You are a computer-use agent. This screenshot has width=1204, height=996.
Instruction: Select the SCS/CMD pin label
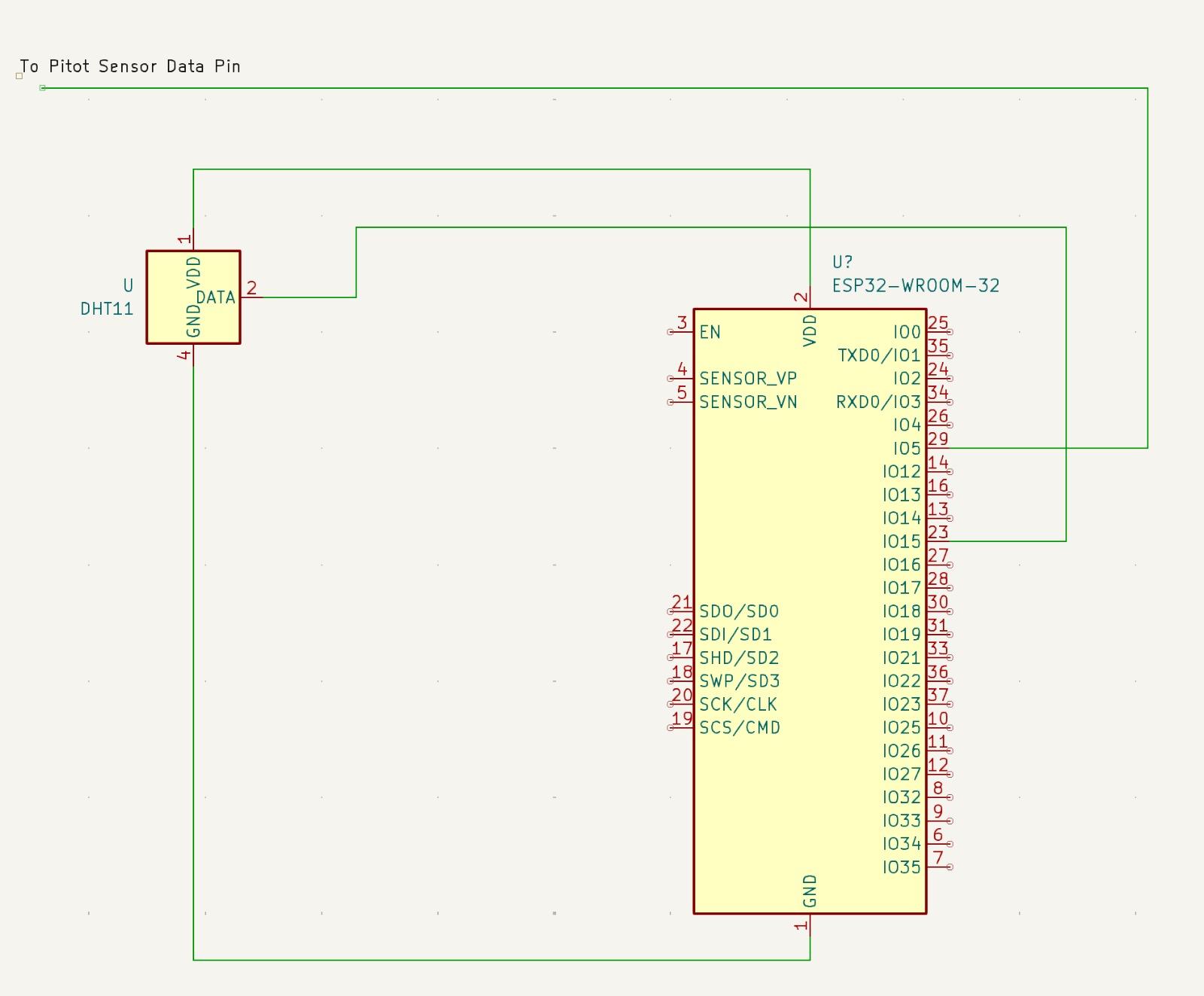coord(740,728)
